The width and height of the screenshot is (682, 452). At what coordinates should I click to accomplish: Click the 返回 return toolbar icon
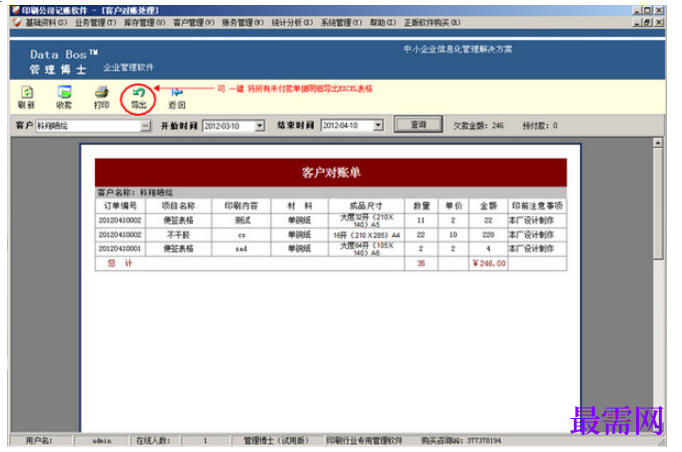tap(177, 98)
